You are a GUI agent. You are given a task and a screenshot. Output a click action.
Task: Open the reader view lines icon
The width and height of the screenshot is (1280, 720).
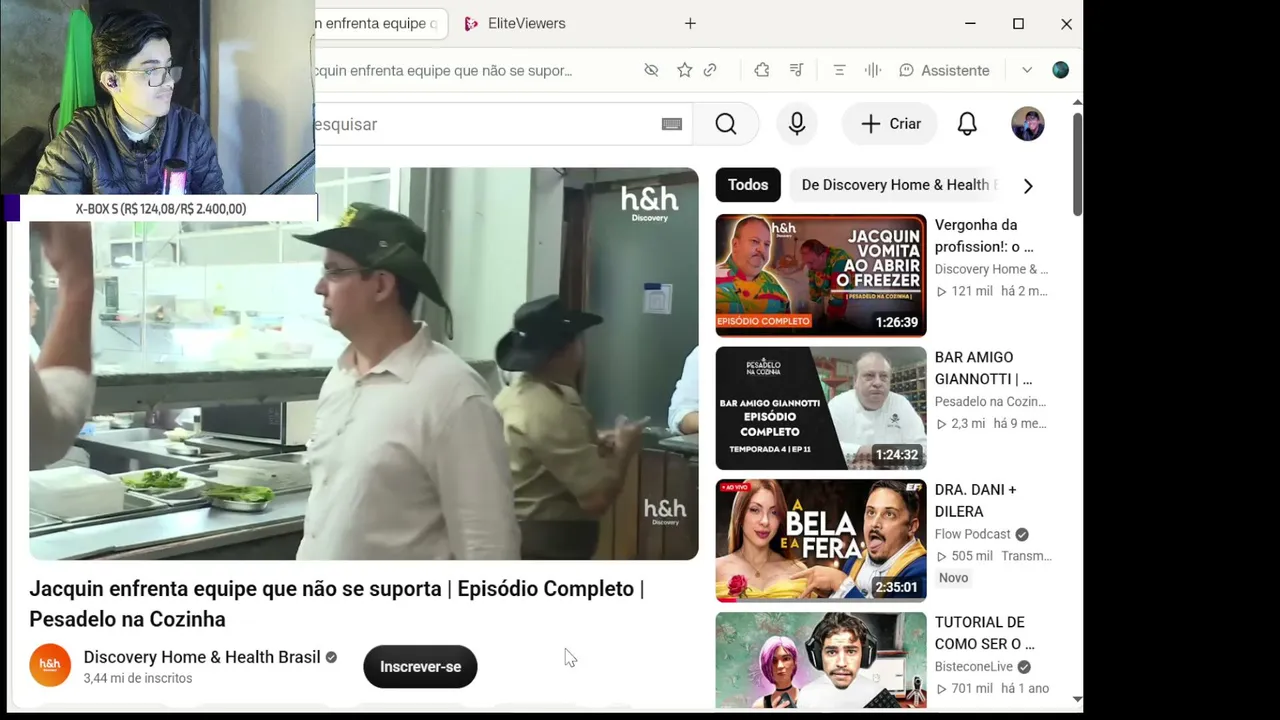(839, 70)
